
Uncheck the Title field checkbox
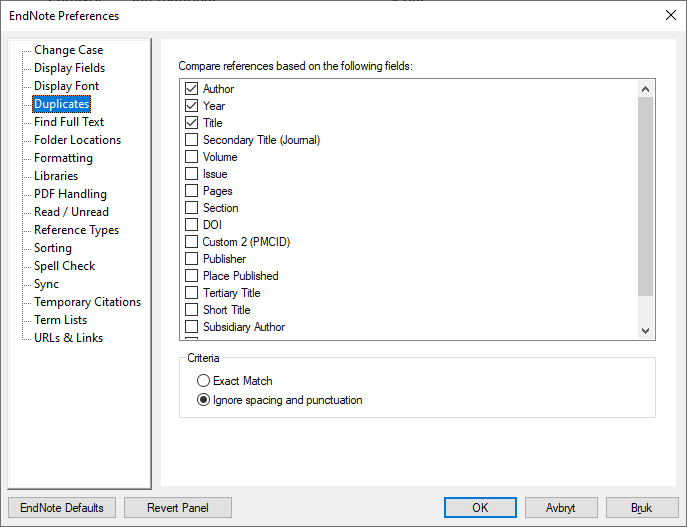click(x=191, y=123)
